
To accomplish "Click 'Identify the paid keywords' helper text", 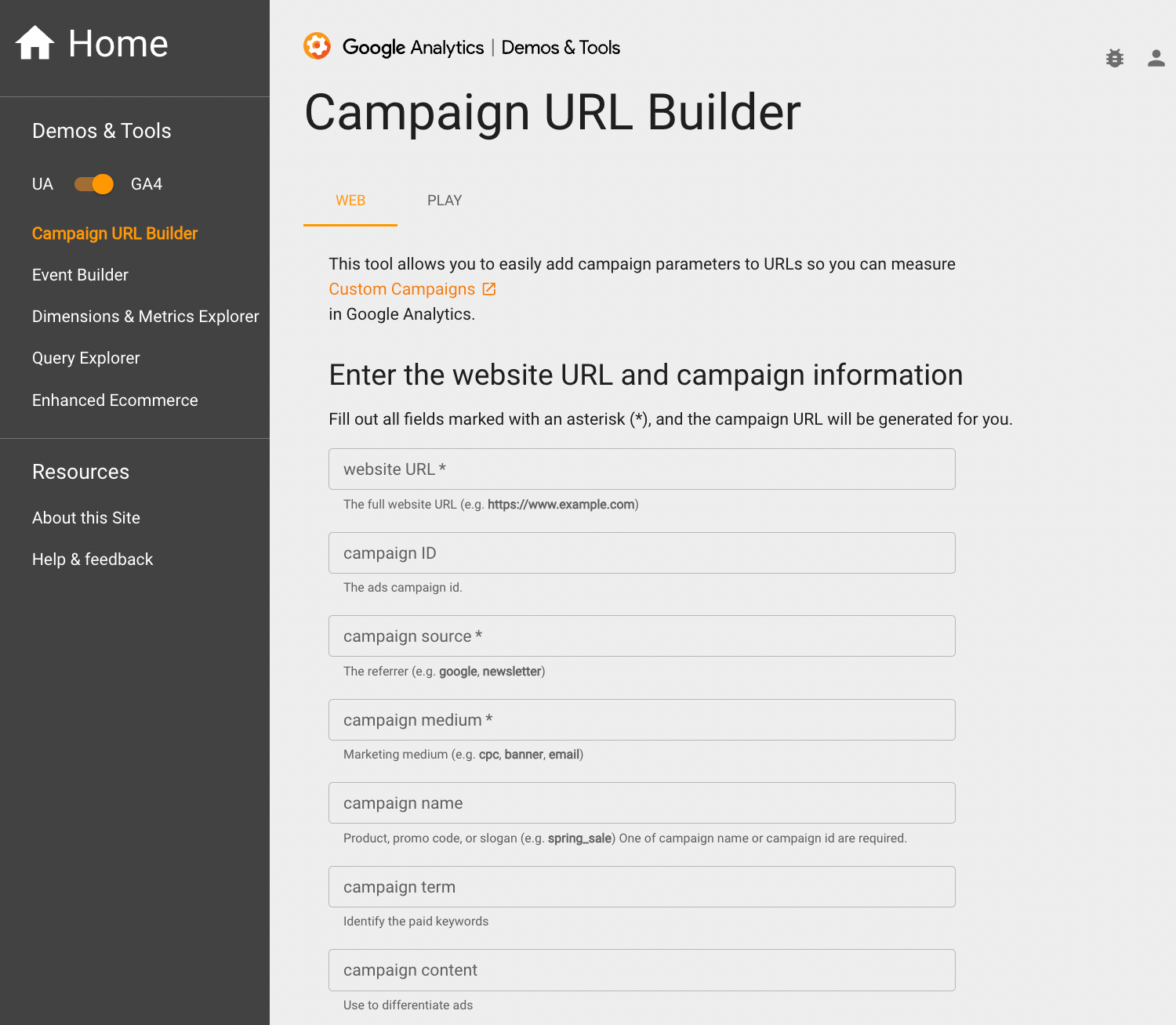I will [x=416, y=922].
